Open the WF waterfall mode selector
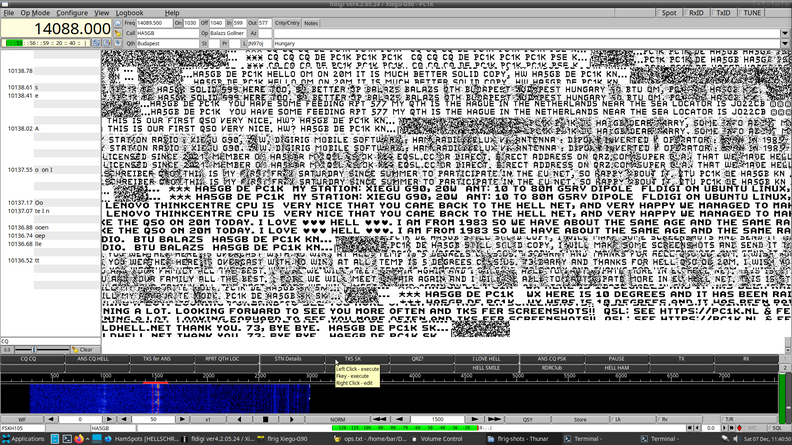 (22, 419)
